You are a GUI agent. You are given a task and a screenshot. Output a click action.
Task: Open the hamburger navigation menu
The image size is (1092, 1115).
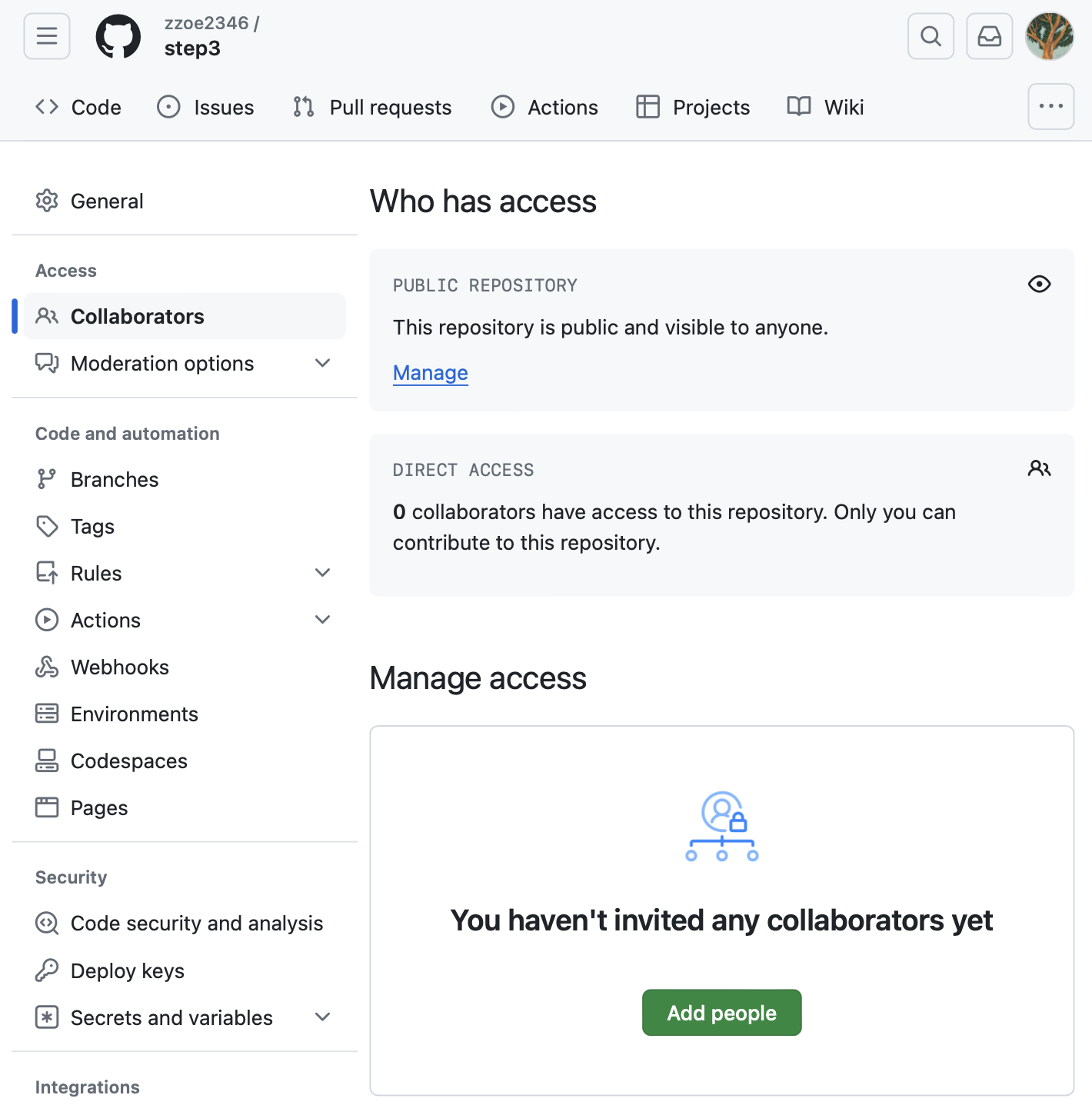tap(47, 36)
